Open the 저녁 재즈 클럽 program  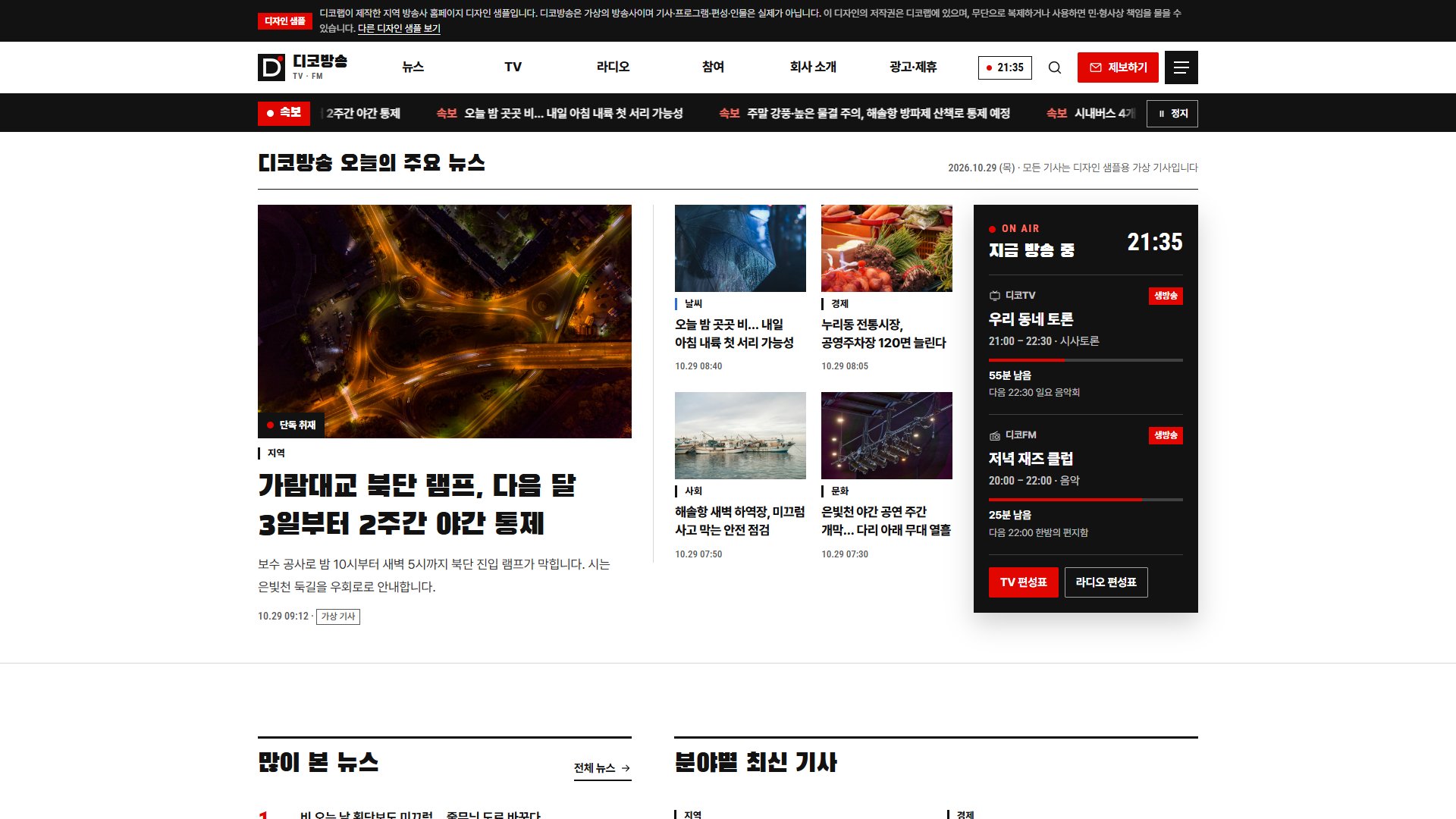pos(1031,459)
